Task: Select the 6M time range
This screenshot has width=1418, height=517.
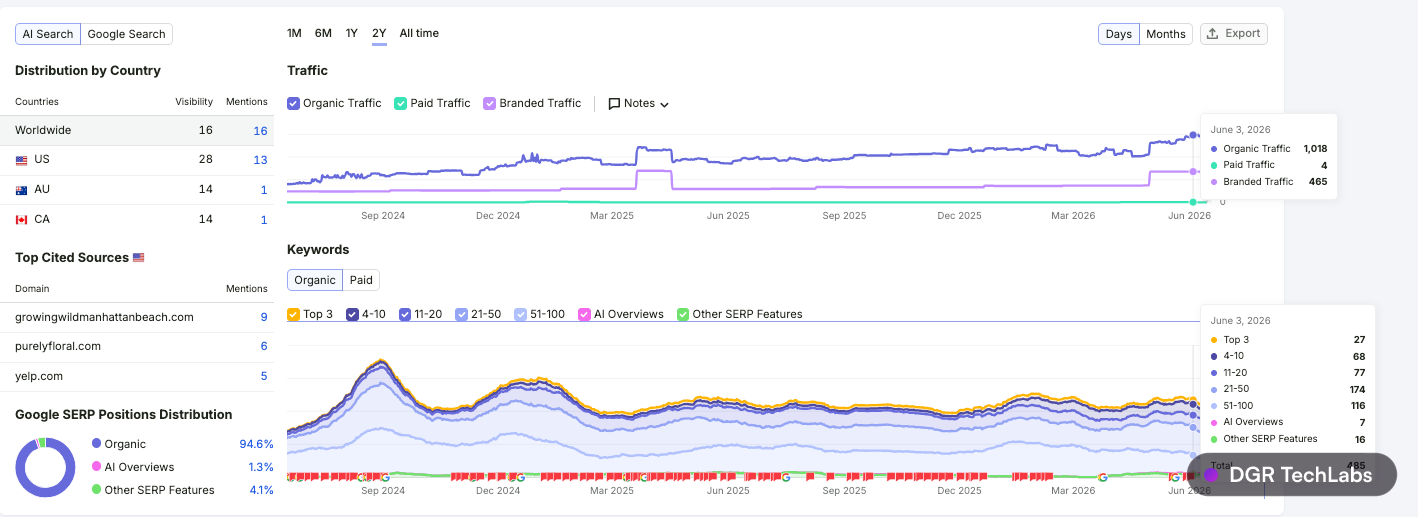Action: tap(323, 33)
